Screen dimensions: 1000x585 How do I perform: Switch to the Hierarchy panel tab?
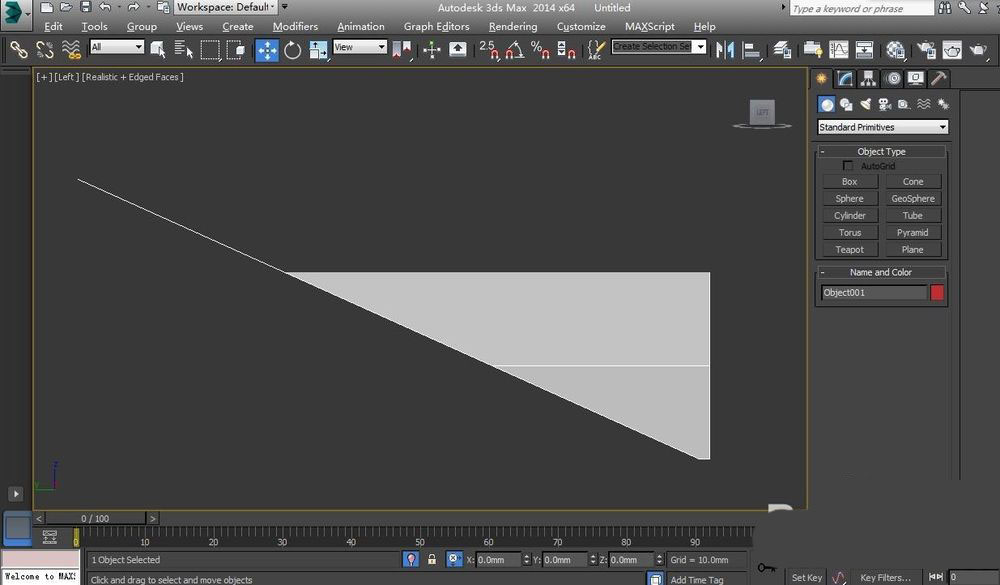click(868, 78)
